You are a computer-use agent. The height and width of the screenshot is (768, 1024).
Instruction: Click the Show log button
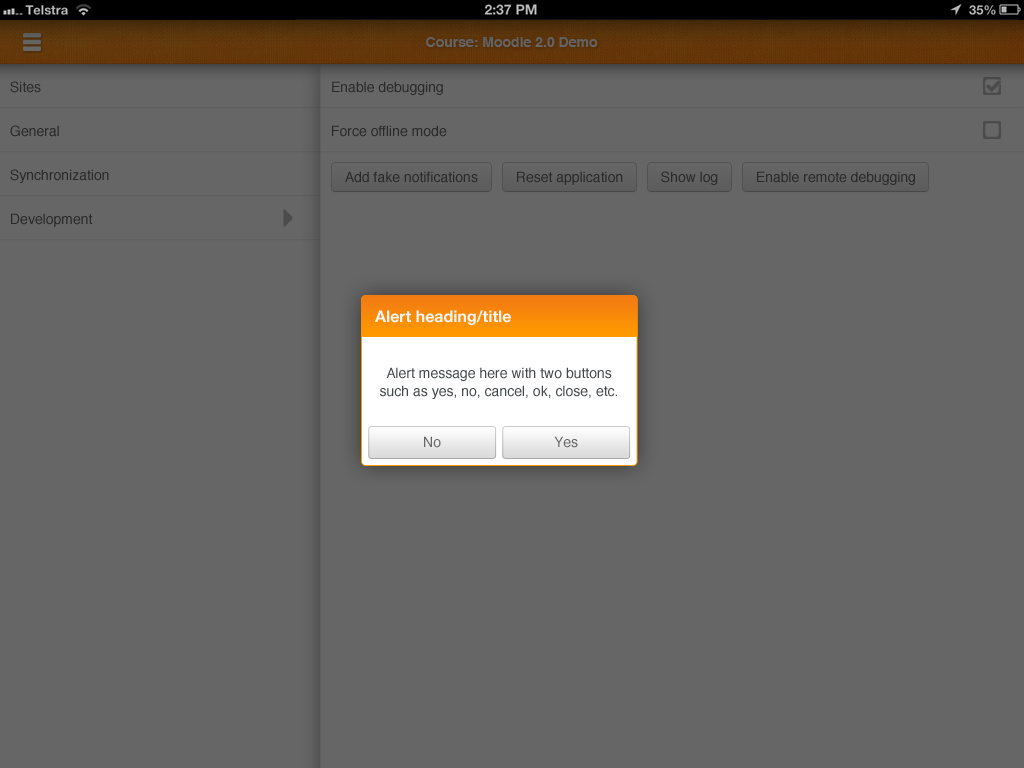click(689, 177)
